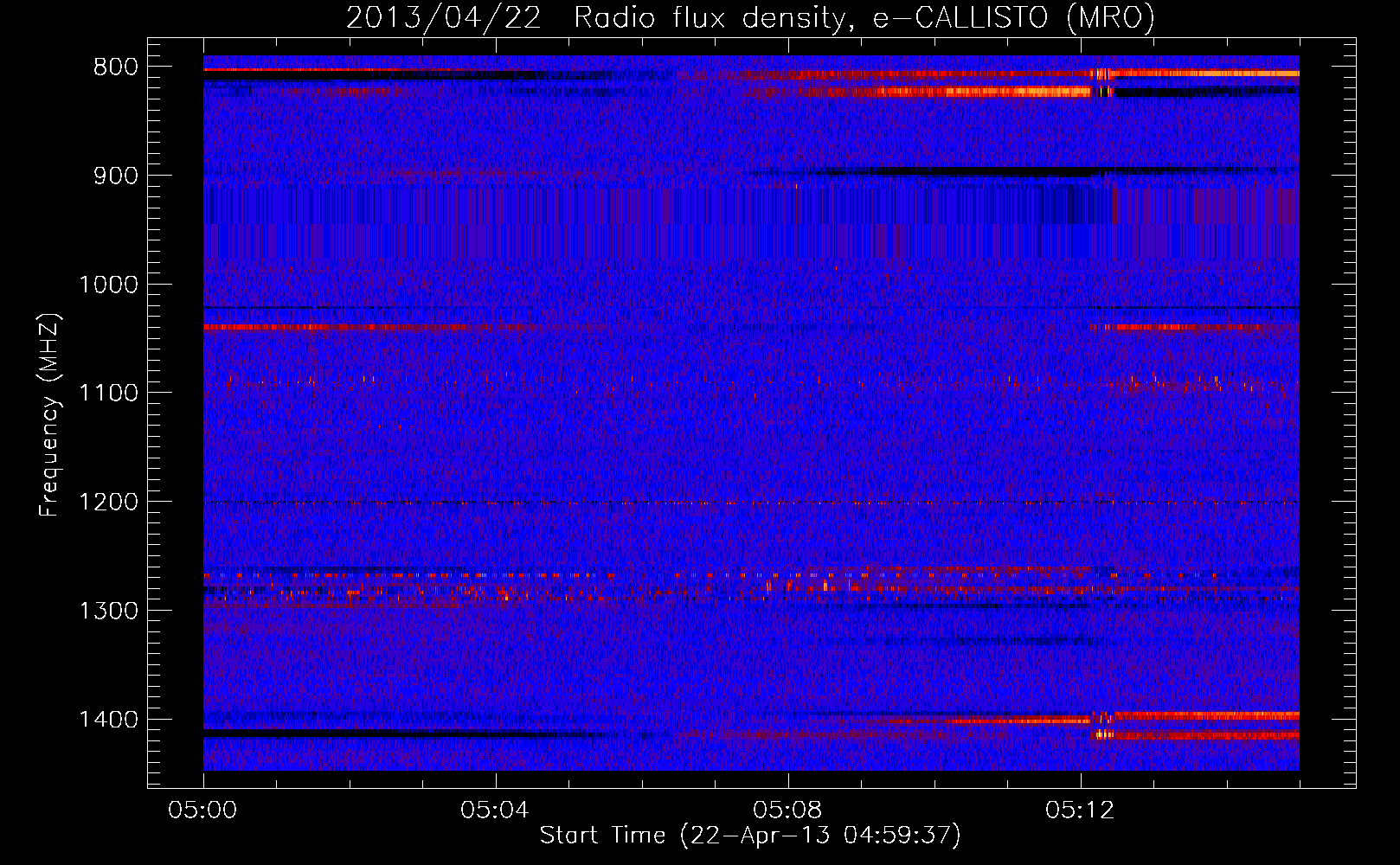The height and width of the screenshot is (865, 1400).
Task: Click the 05:04 time tick label
Action: click(x=496, y=811)
